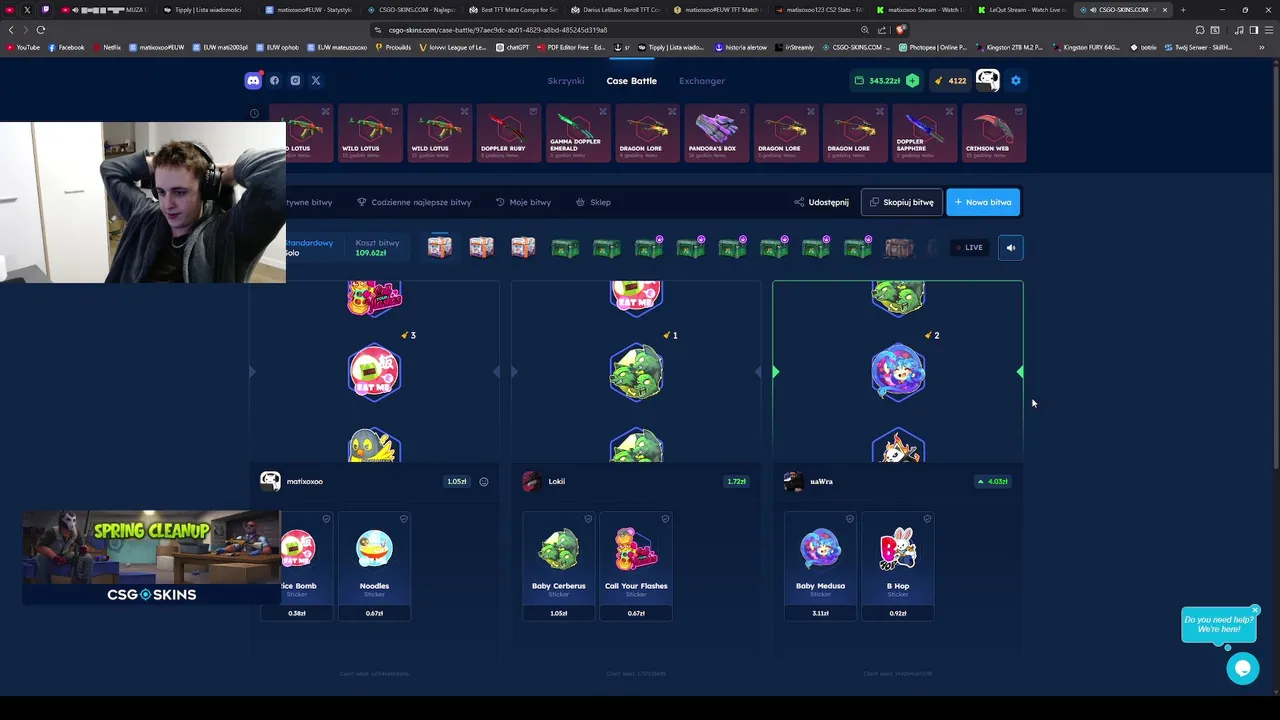Reload the page with the refresh icon
Viewport: 1280px width, 720px height.
[x=41, y=30]
